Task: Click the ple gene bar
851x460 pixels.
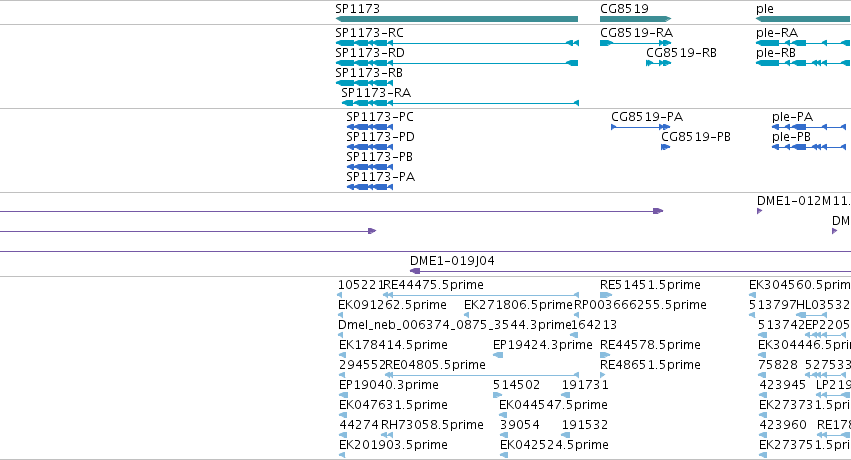Action: (x=803, y=19)
